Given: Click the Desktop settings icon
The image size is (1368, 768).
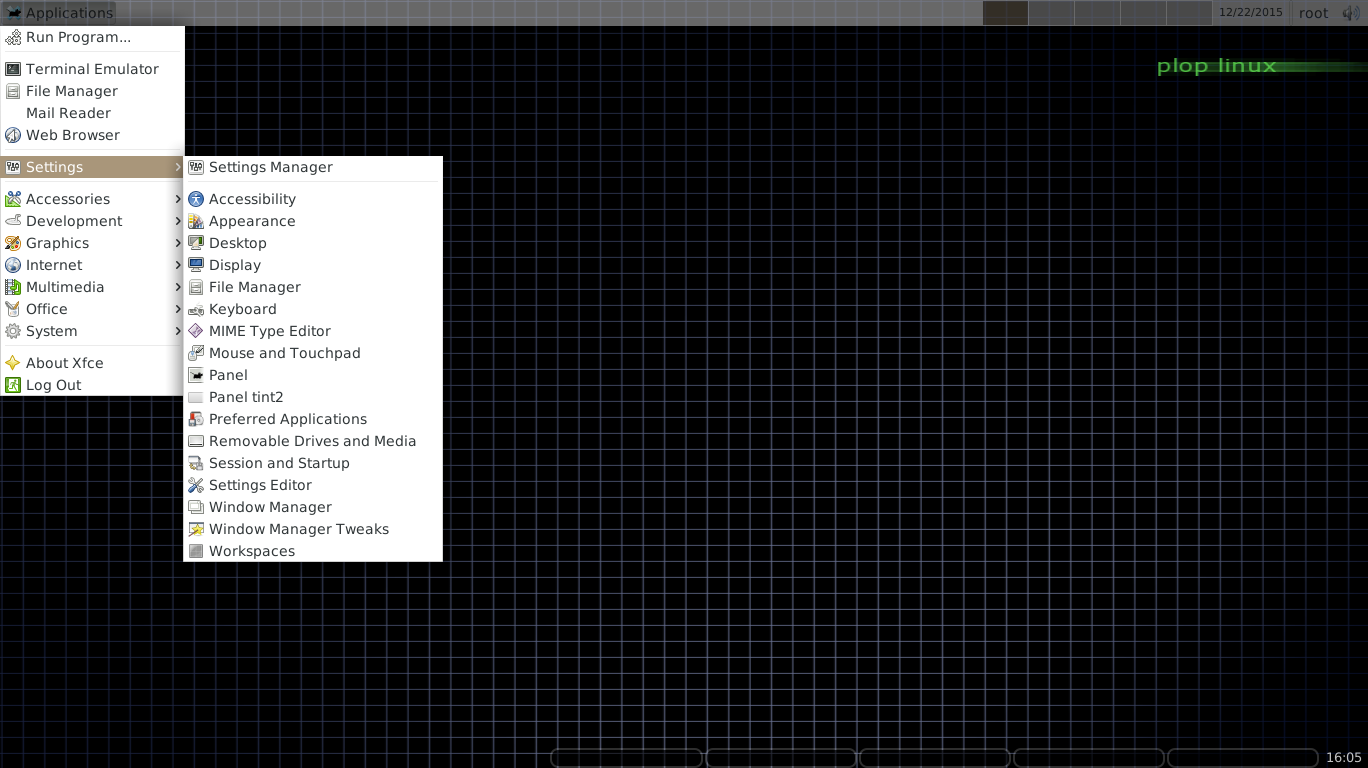Looking at the screenshot, I should coord(196,243).
